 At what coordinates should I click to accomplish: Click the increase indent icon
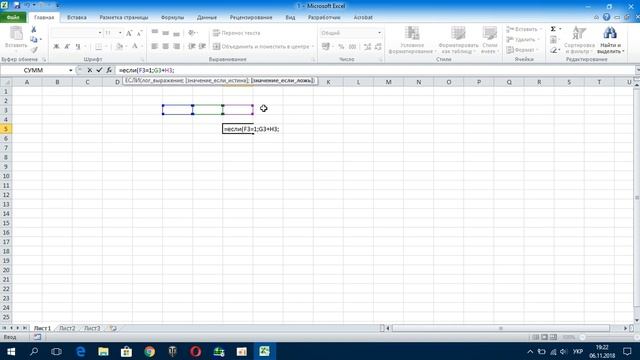(x=202, y=47)
